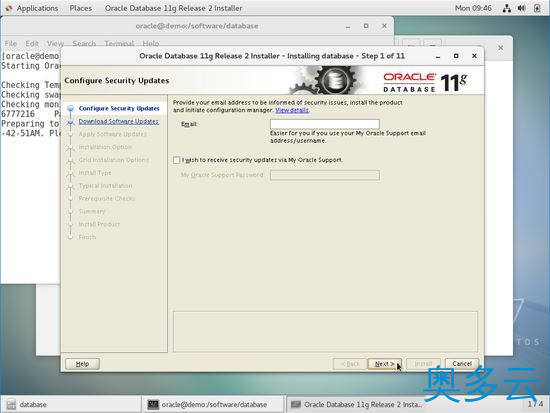Click Oracle Database 11g Release 2 Installer panel item

tap(173, 8)
